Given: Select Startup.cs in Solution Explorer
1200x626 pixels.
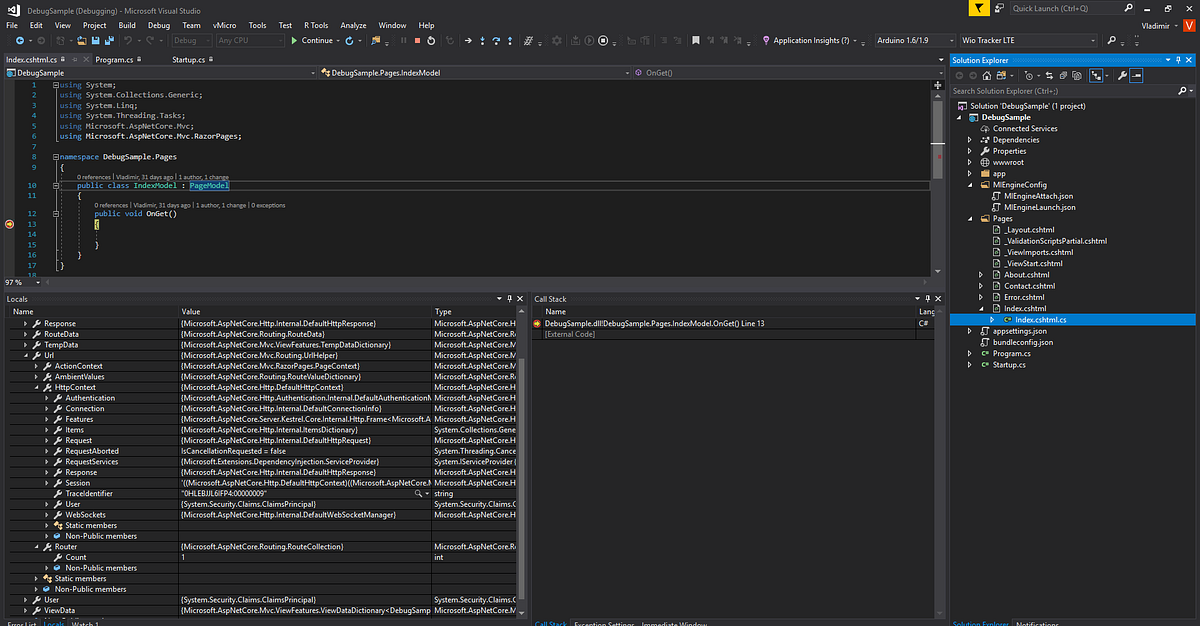Looking at the screenshot, I should (1010, 365).
